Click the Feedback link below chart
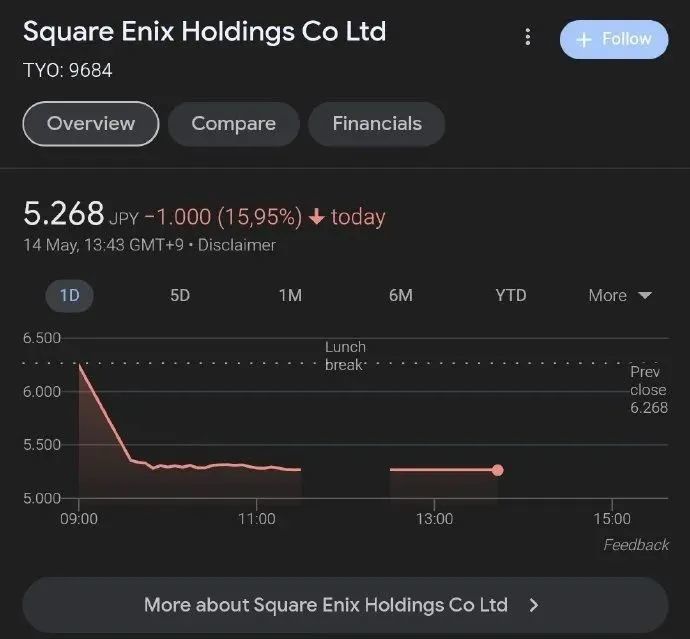Screen dimensions: 690x639 pos(636,545)
